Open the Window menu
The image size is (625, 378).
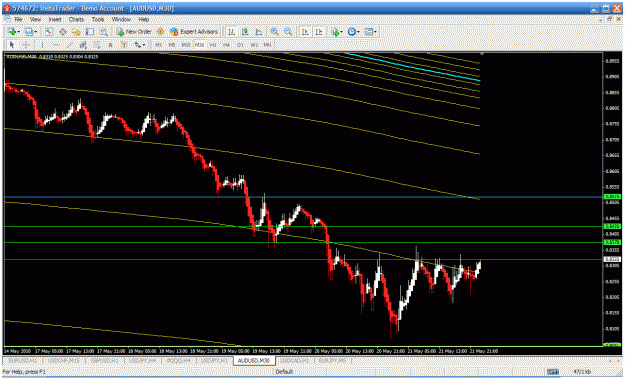[121, 19]
